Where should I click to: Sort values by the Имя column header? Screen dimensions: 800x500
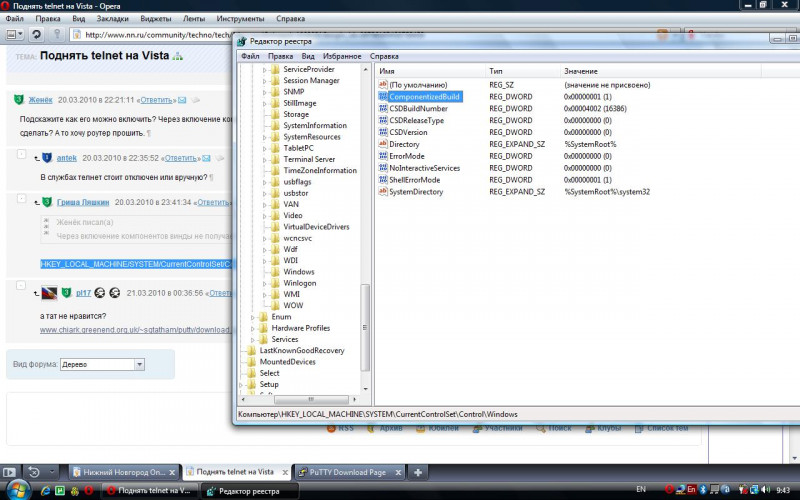click(430, 71)
